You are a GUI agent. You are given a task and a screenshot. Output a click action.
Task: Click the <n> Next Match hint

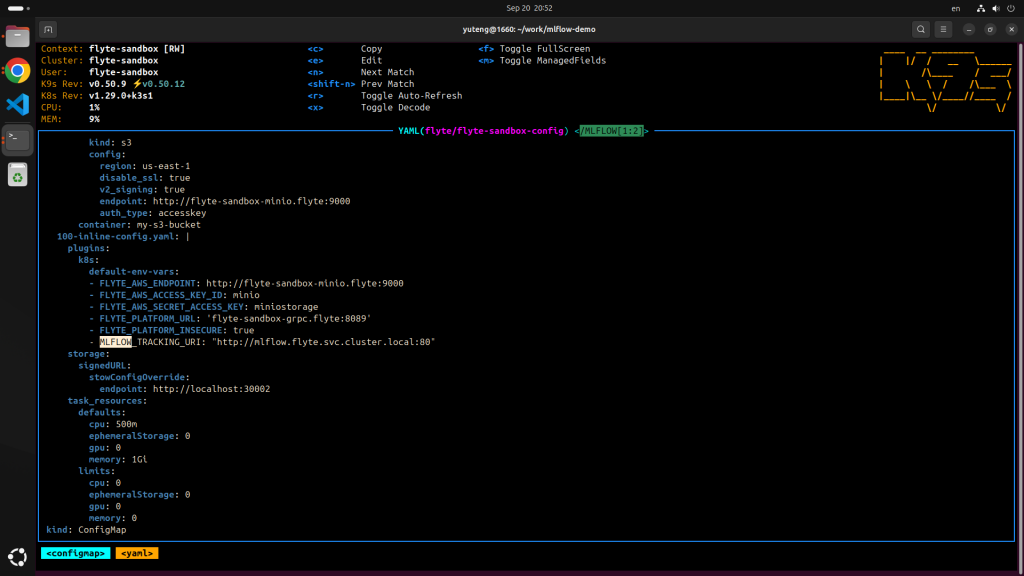[360, 72]
